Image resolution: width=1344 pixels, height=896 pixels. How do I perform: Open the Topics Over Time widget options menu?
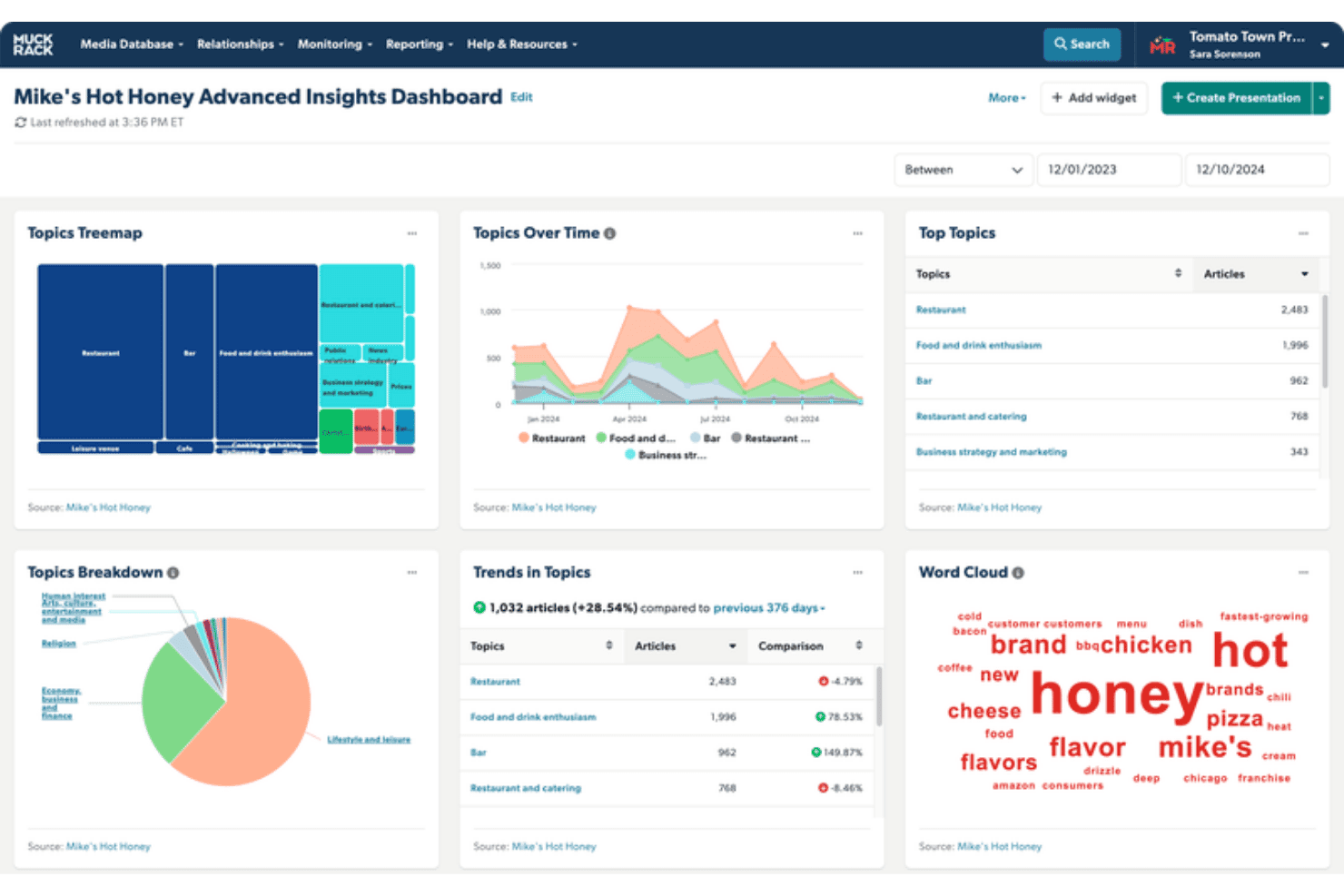coord(857,233)
